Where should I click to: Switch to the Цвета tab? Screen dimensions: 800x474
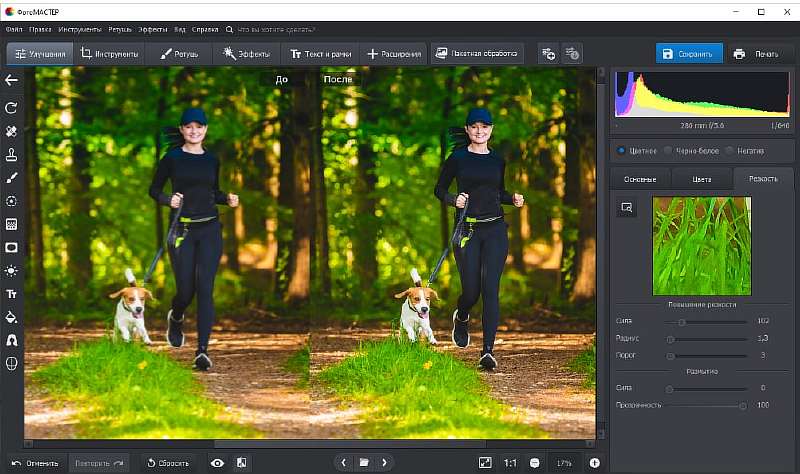click(x=702, y=179)
